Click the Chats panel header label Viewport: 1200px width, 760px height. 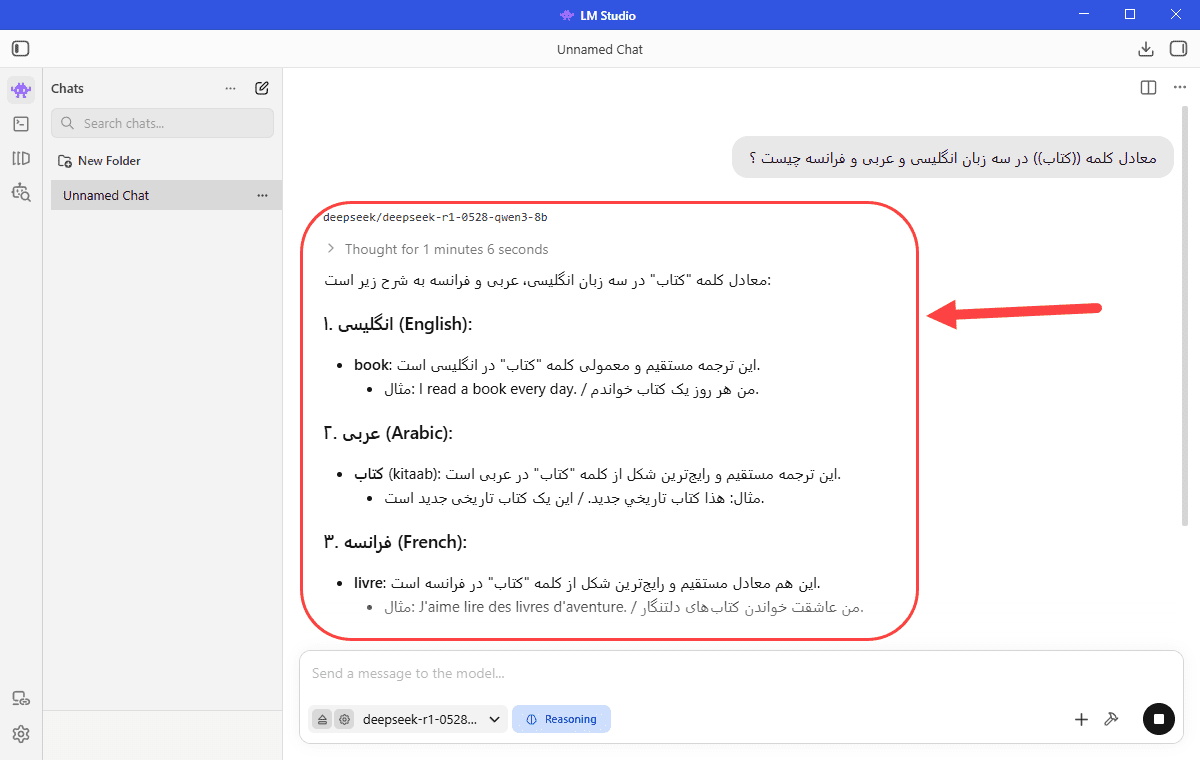68,88
